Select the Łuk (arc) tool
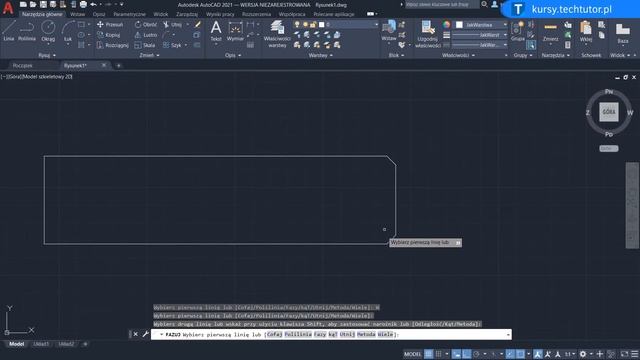640x360 pixels. 68,31
